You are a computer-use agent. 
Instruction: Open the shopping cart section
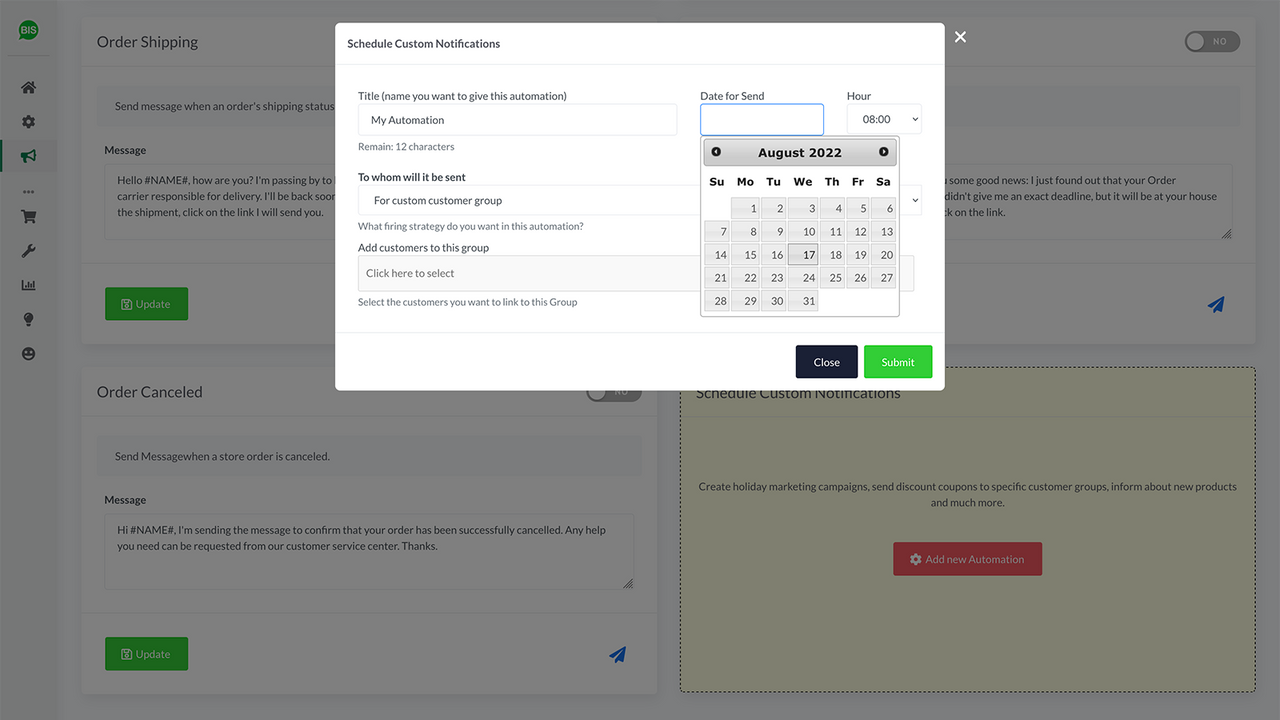[28, 216]
